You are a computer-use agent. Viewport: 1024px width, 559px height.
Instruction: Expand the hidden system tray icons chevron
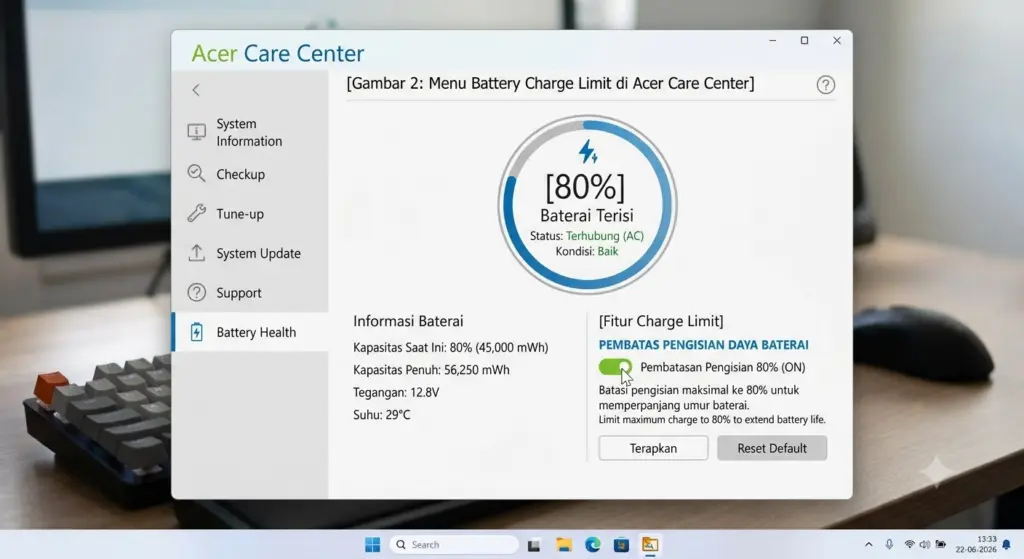tap(869, 545)
